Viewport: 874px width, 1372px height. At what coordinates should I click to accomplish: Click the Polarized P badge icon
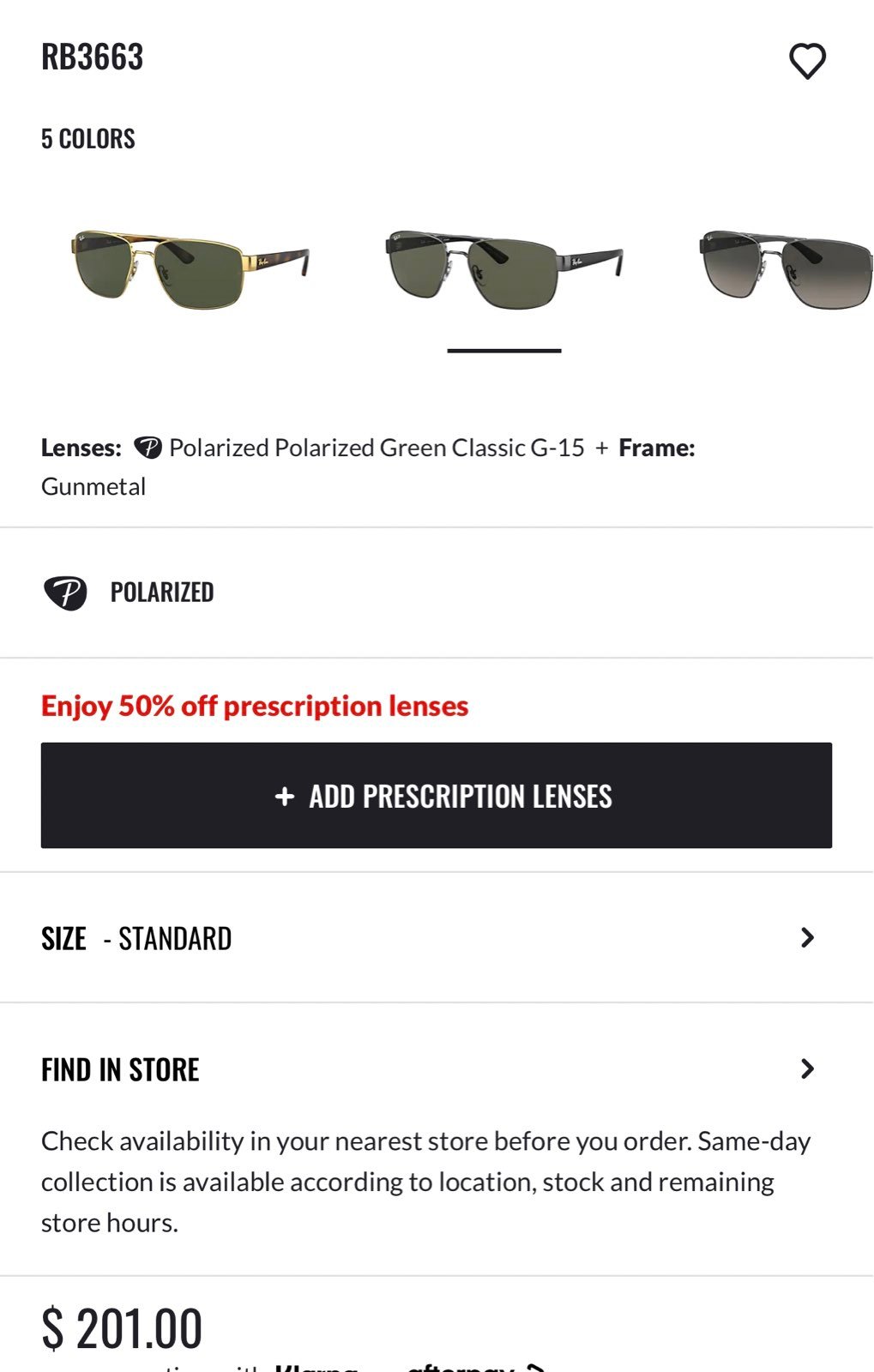pos(65,593)
